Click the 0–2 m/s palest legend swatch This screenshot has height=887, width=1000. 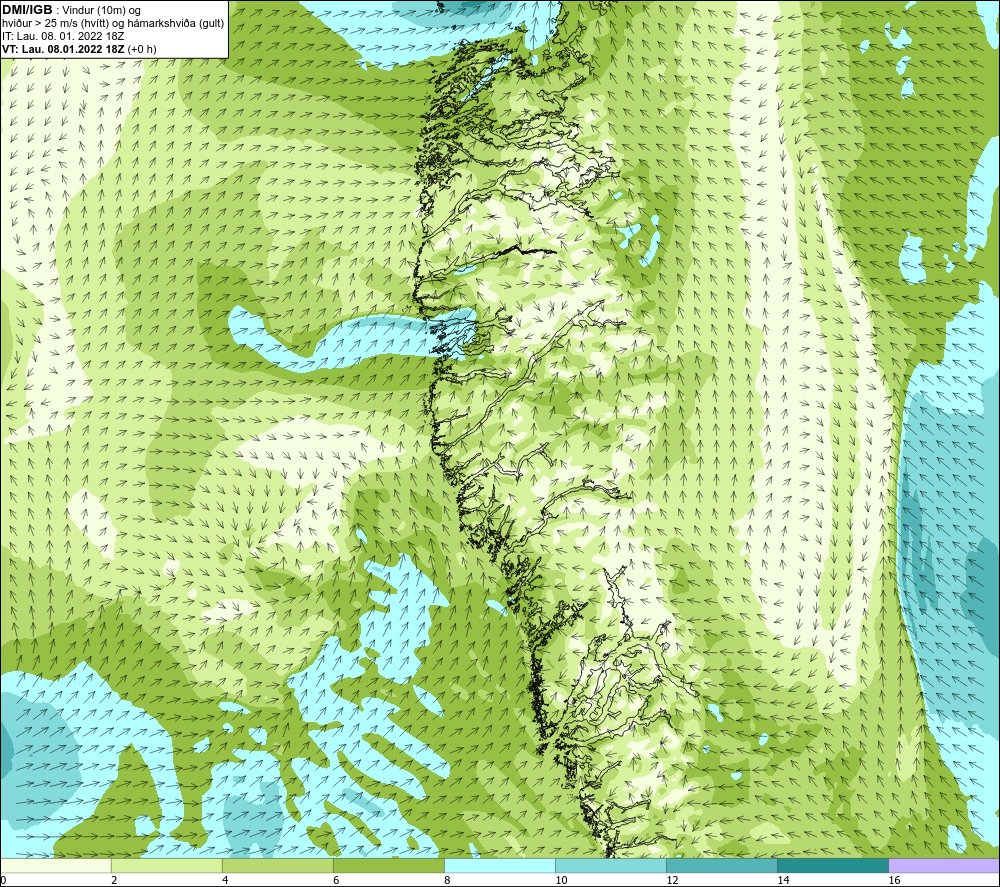click(55, 865)
